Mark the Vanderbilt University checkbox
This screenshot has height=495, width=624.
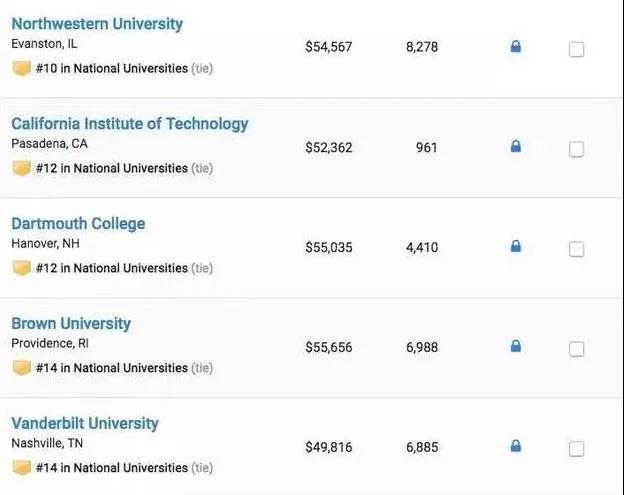(577, 449)
